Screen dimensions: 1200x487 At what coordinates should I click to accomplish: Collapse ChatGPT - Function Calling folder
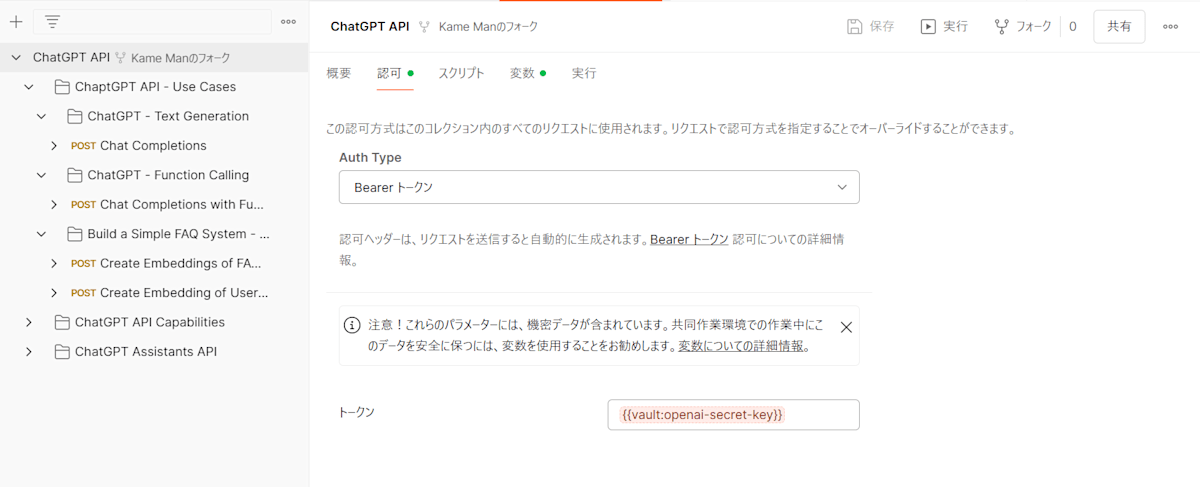coord(41,175)
